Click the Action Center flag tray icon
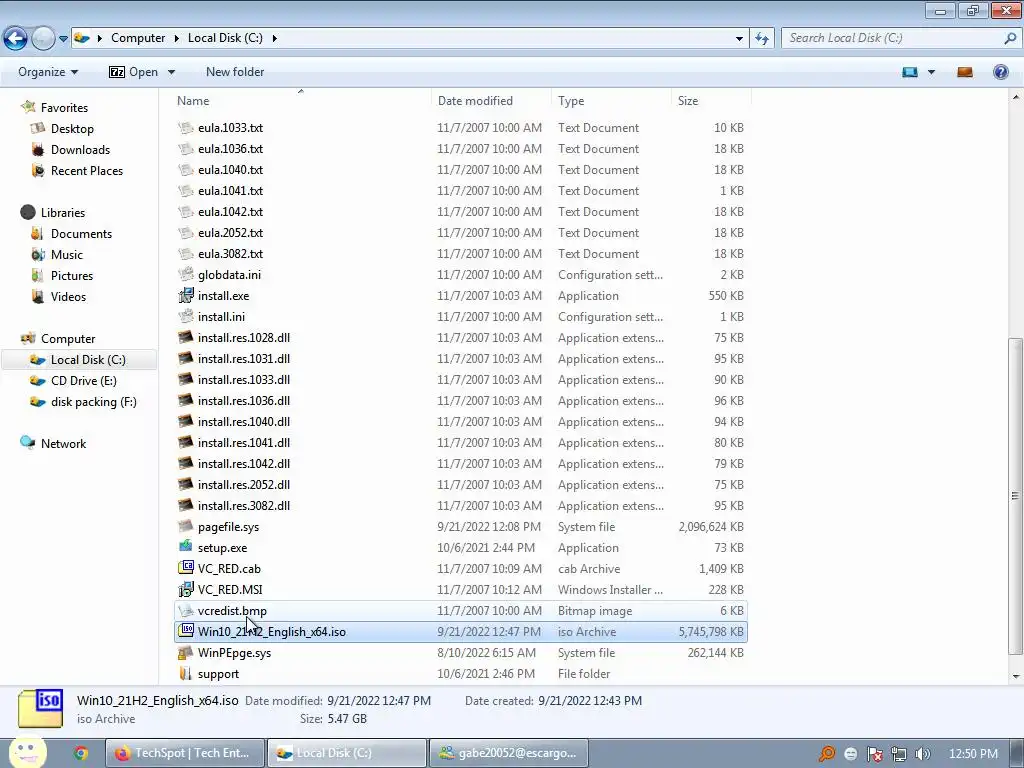 874,754
